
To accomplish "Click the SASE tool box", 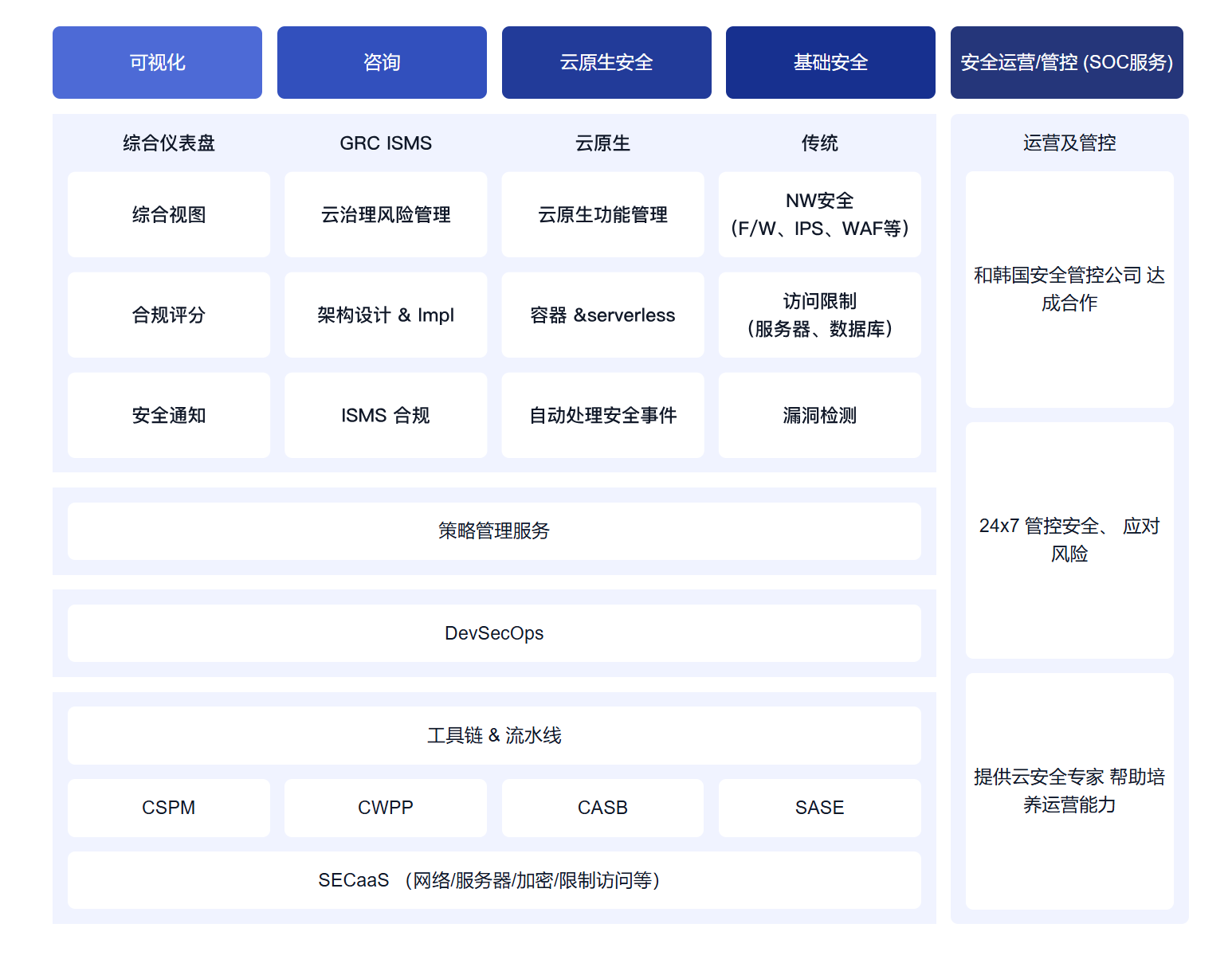I will click(819, 808).
